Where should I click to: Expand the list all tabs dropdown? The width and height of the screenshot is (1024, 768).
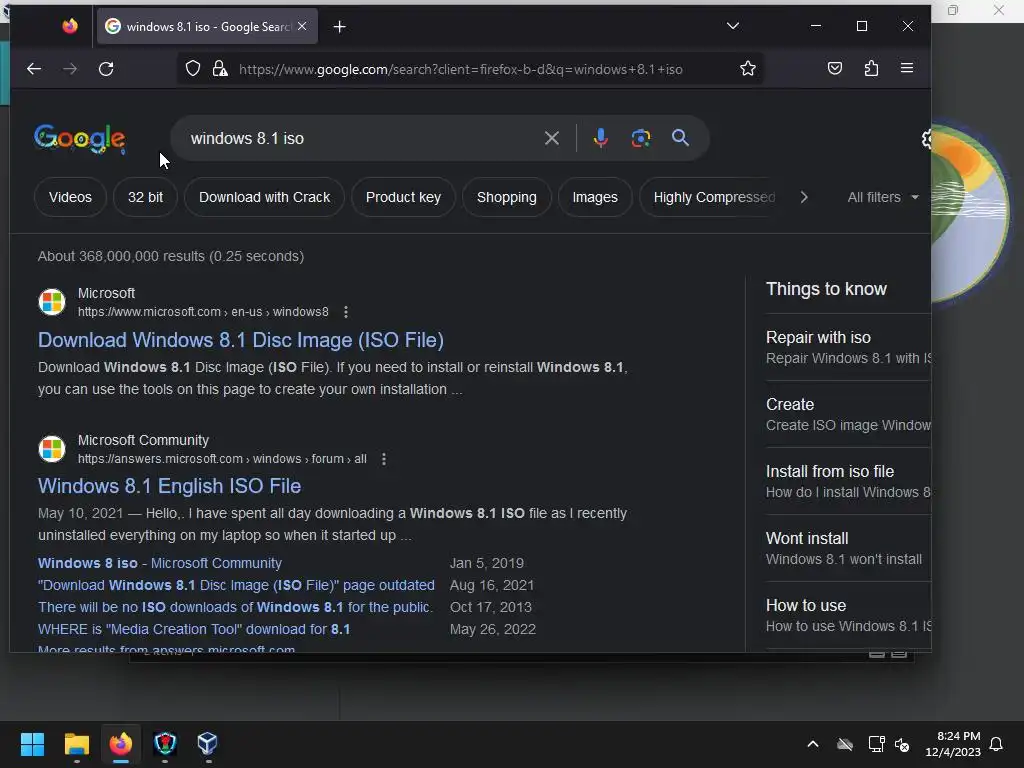[x=733, y=26]
